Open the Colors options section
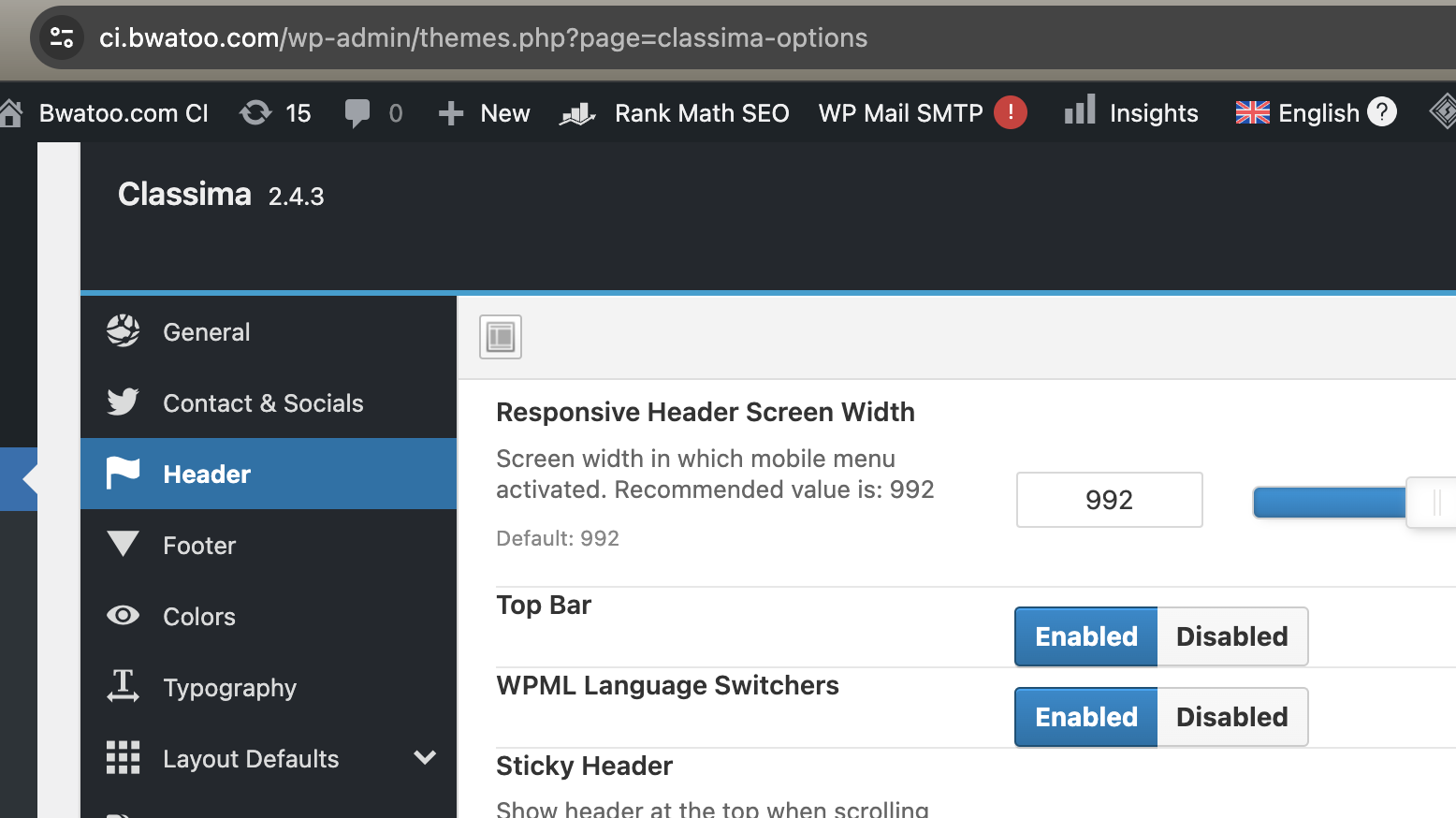The image size is (1456, 818). 269,616
